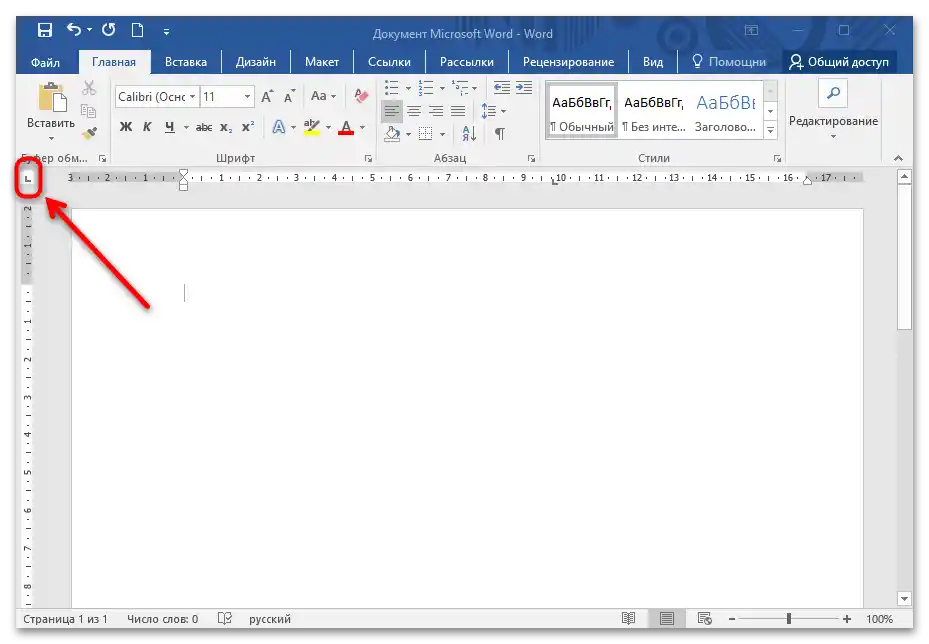929x644 pixels.
Task: Open Шрифт dialog launcher
Action: click(368, 159)
